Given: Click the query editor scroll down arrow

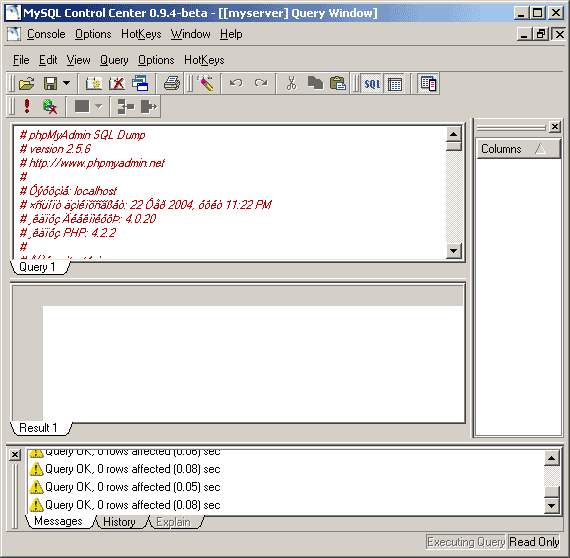Looking at the screenshot, I should point(453,250).
